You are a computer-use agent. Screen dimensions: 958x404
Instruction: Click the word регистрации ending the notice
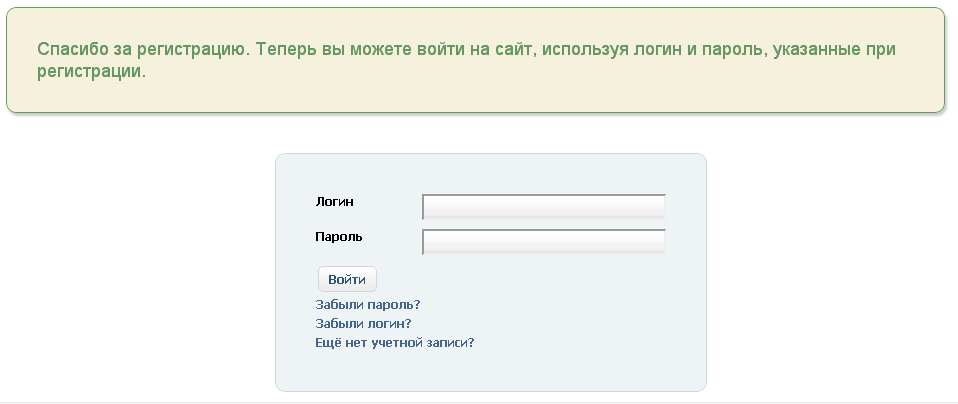click(x=92, y=72)
